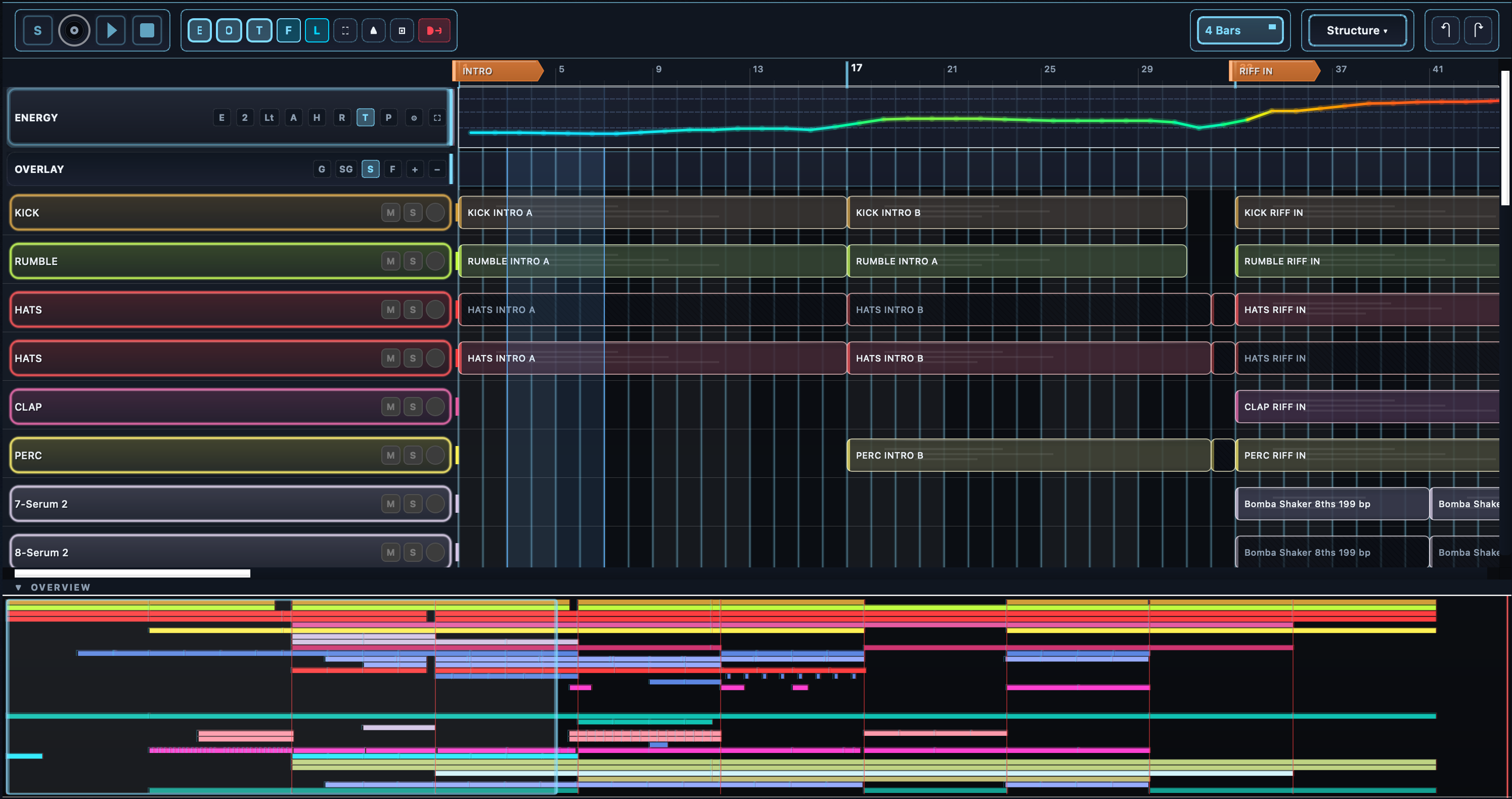Image resolution: width=1512 pixels, height=799 pixels.
Task: Select the P mode in Energy lane
Action: [388, 117]
